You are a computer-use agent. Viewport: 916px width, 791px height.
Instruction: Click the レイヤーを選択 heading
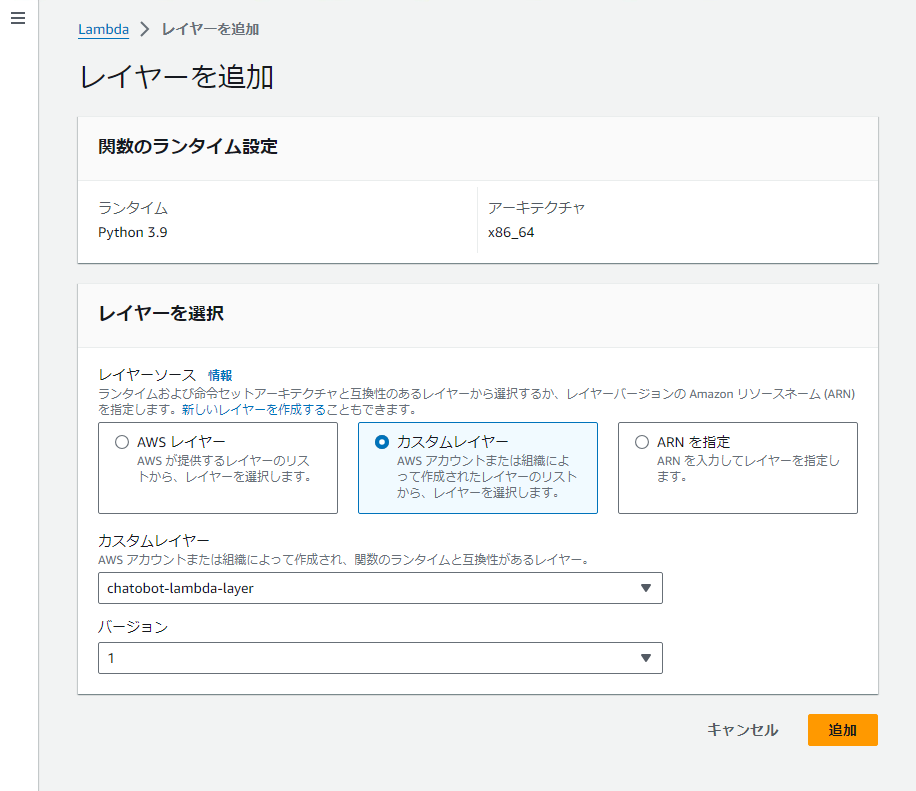(161, 314)
